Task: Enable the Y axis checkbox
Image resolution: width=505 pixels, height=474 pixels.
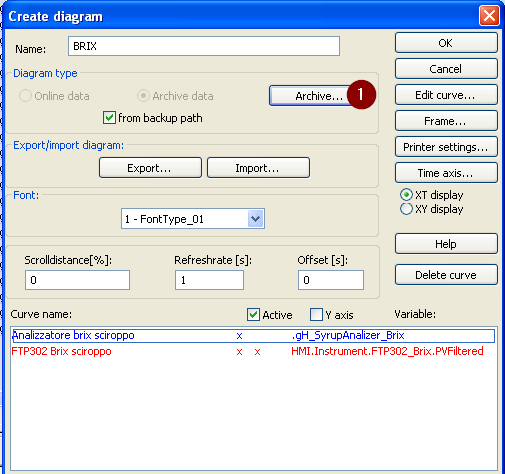Action: pyautogui.click(x=316, y=314)
